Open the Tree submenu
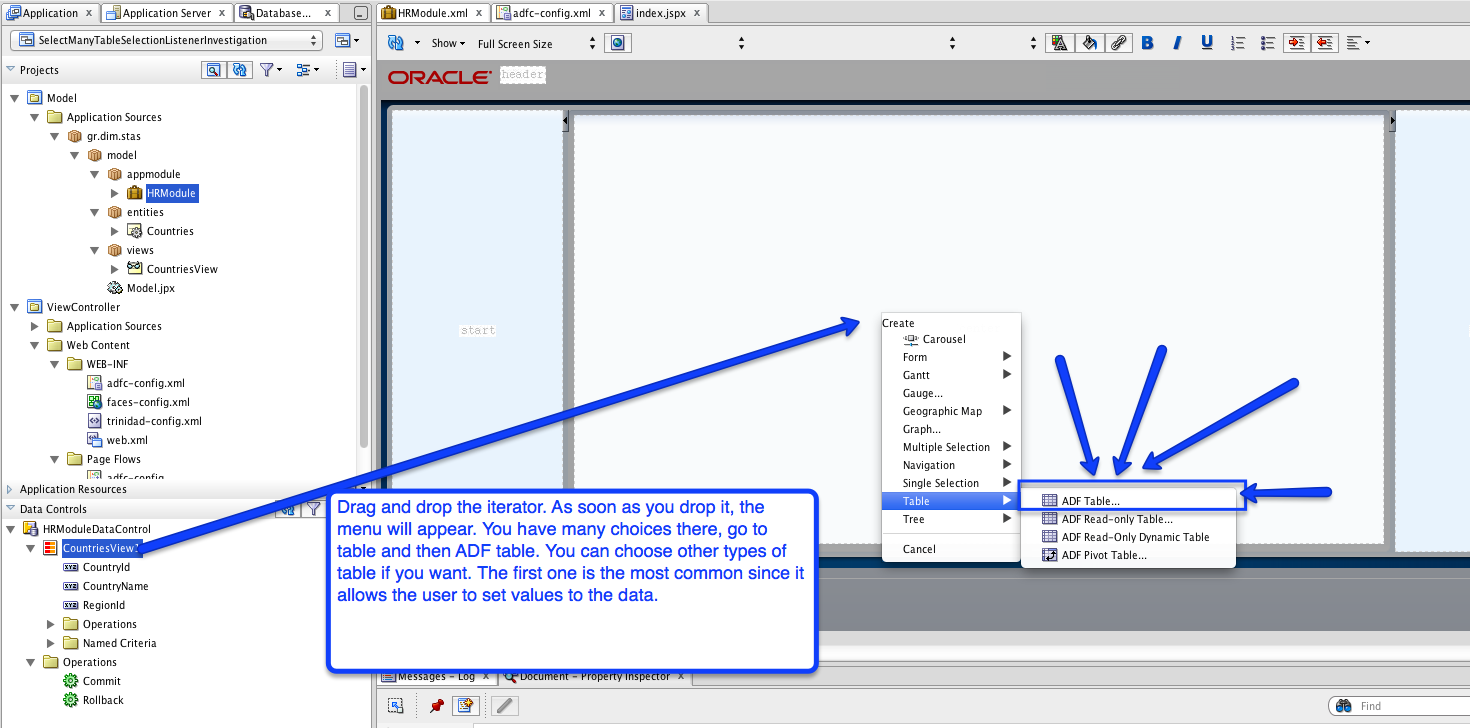The width and height of the screenshot is (1470, 728). 951,519
